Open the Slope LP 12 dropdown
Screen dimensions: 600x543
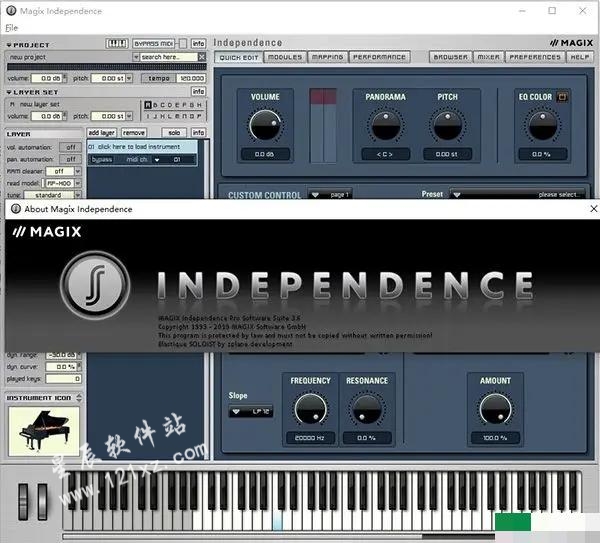tap(251, 411)
